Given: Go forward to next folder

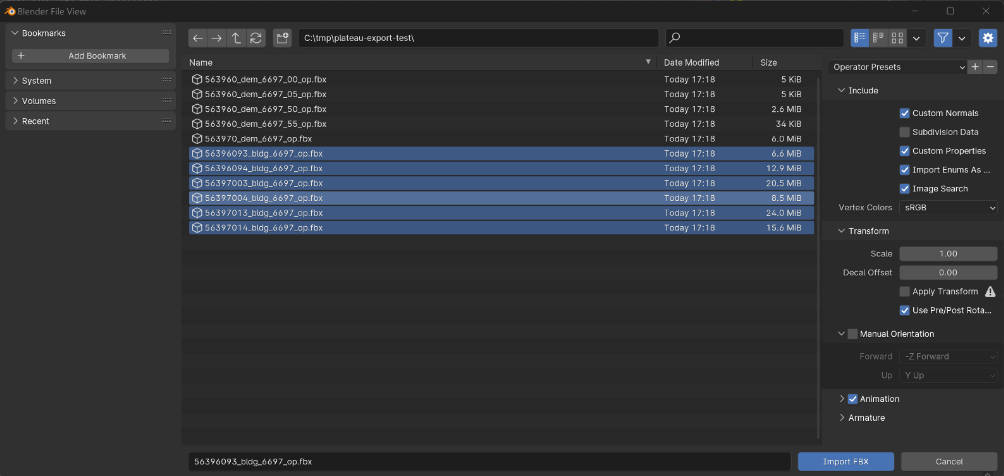Looking at the screenshot, I should pyautogui.click(x=217, y=38).
